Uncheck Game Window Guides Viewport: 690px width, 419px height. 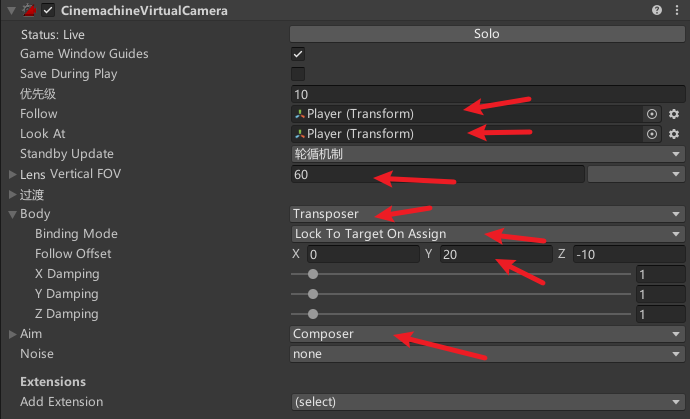(x=298, y=54)
